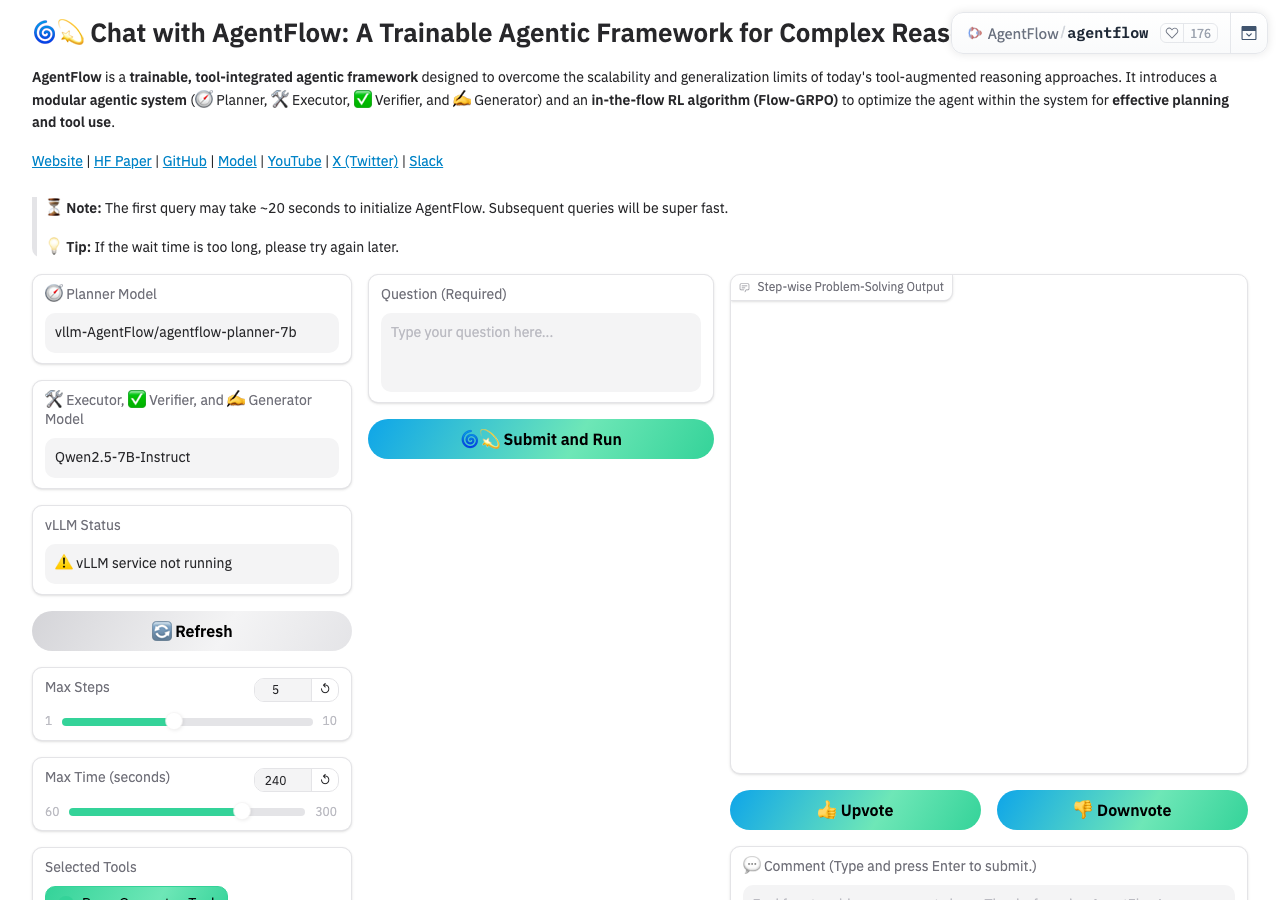Screen dimensions: 1280x900
Task: Open the GitHub link
Action: (x=185, y=161)
